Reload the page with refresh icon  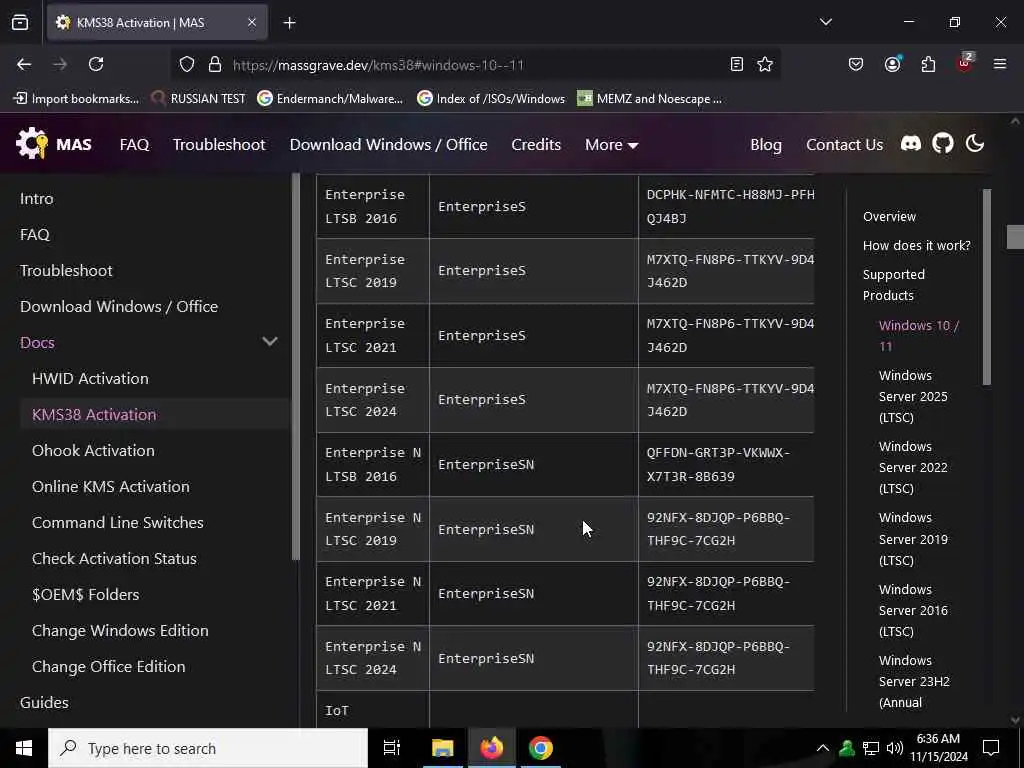click(96, 64)
